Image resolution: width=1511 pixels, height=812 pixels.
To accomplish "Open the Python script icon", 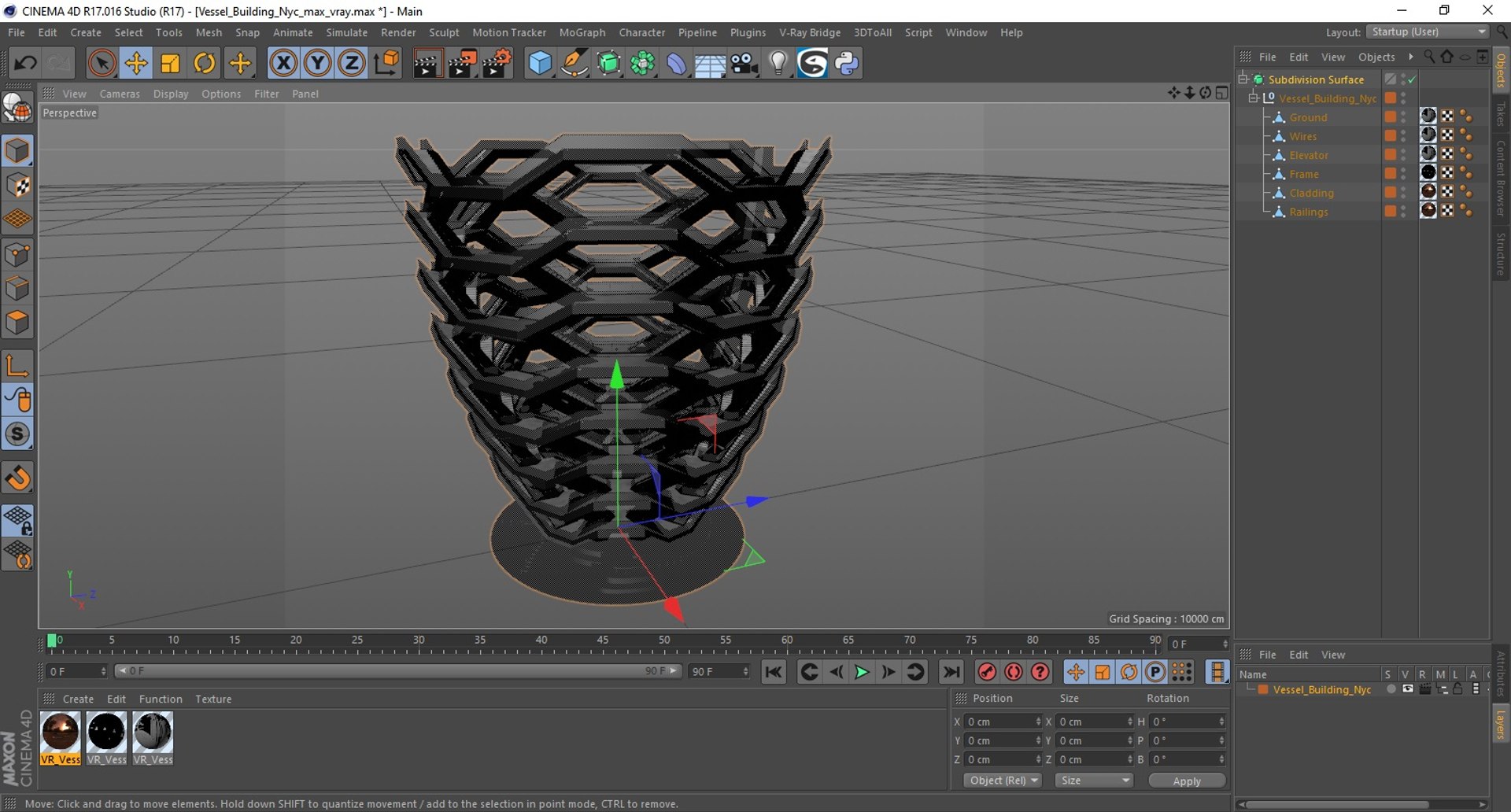I will [x=847, y=63].
